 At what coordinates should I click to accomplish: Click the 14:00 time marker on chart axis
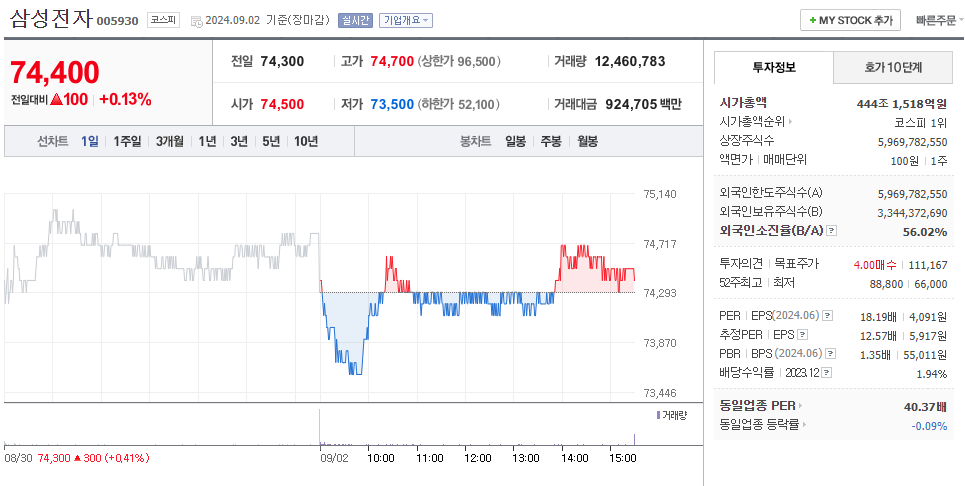(x=574, y=458)
